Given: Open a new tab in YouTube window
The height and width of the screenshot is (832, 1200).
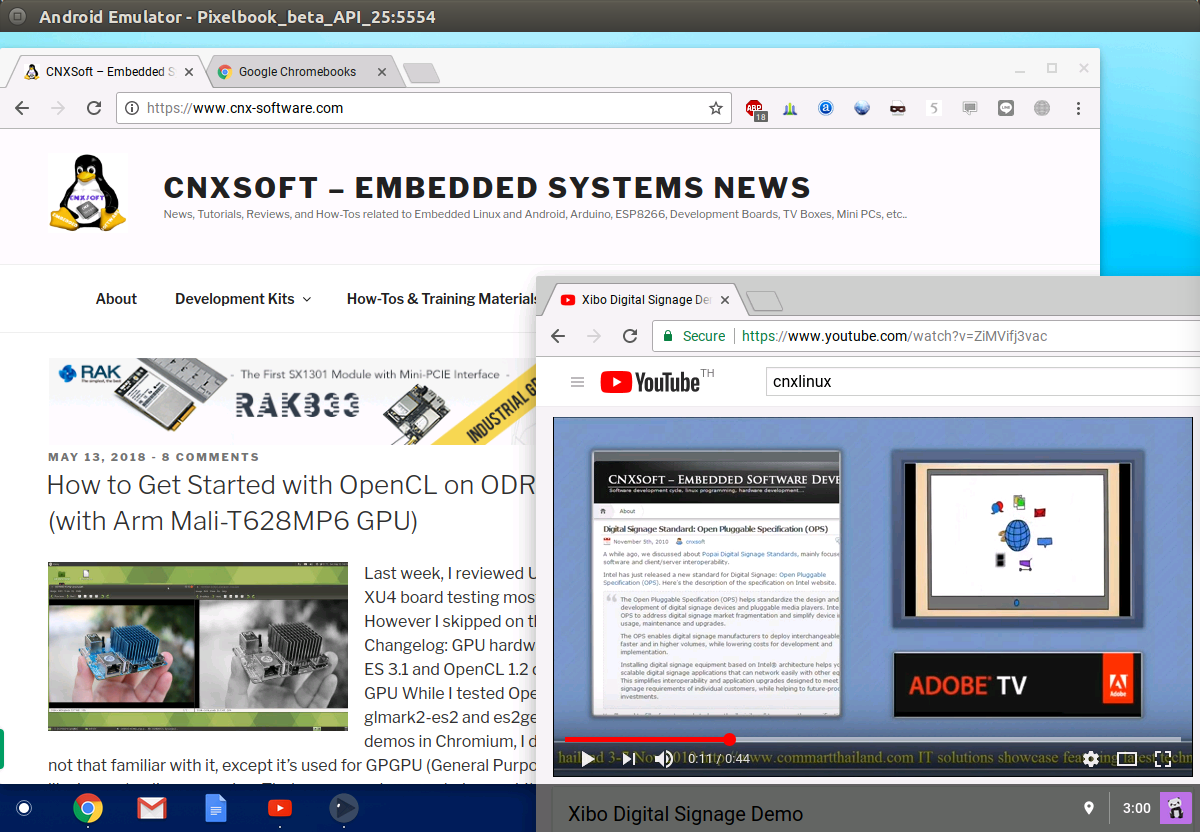Looking at the screenshot, I should point(764,300).
